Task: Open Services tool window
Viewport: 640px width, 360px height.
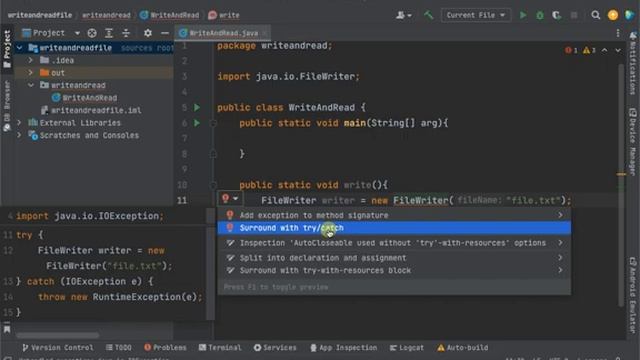Action: pos(275,348)
